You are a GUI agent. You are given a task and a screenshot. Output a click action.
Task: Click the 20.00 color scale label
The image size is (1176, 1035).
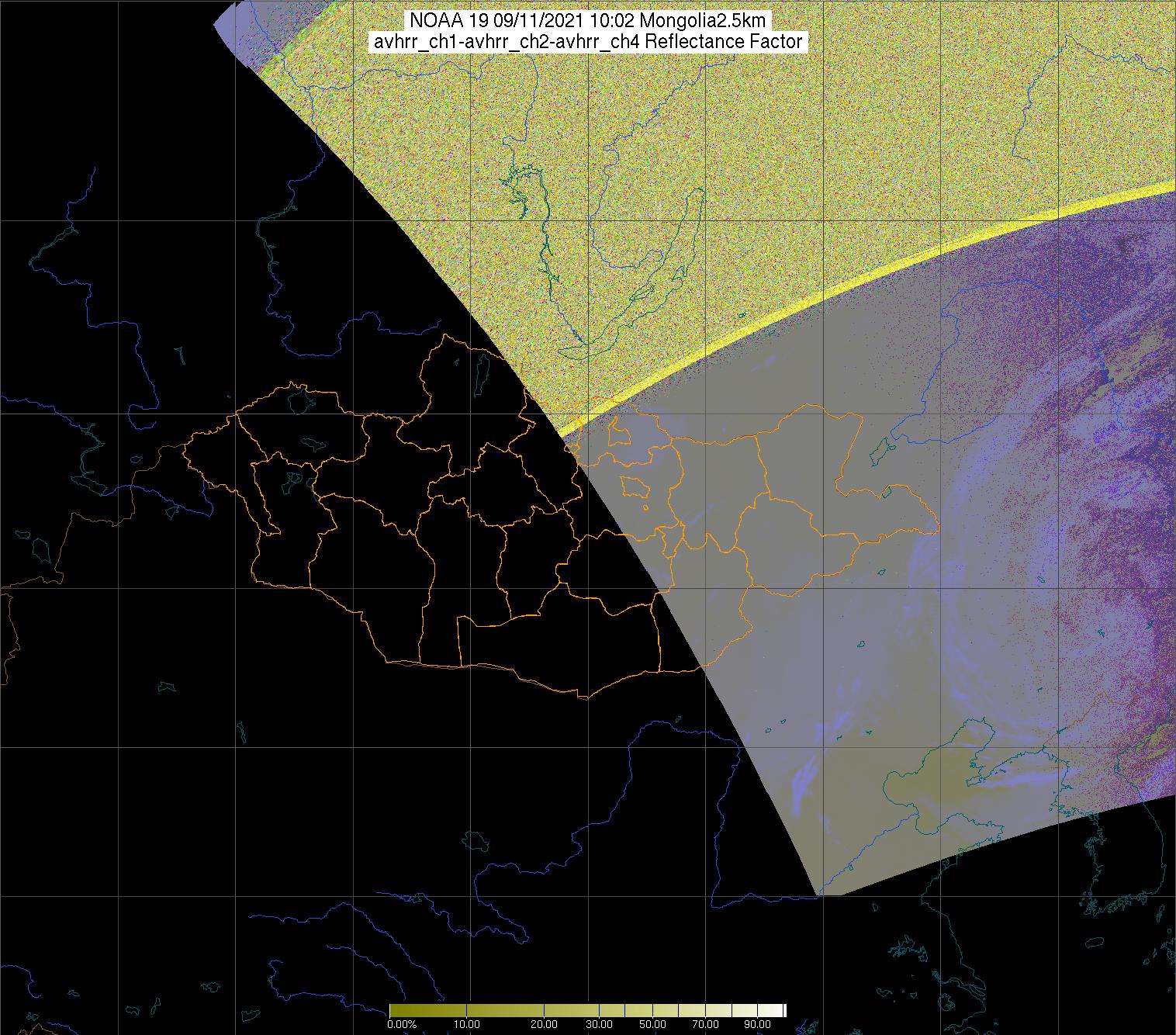point(543,1024)
